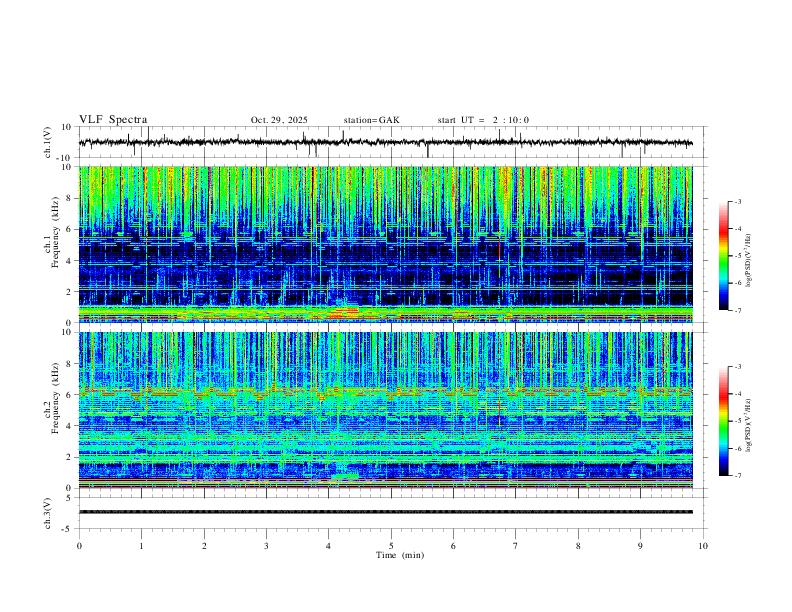
Task: Click the ch.1 frequency spectrogram panel
Action: pos(385,244)
